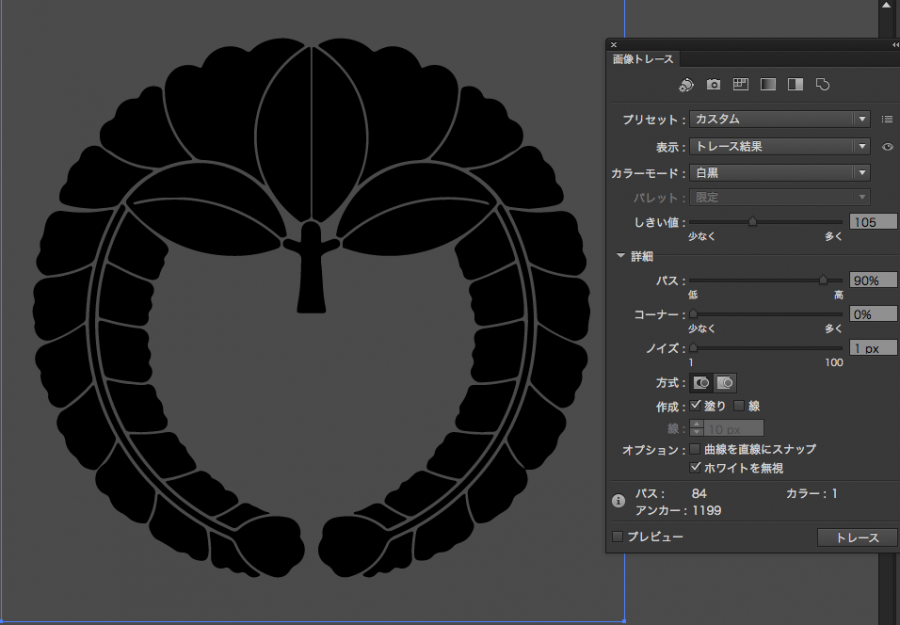900x625 pixels.
Task: Collapse the 詳細 section triangle
Action: pos(620,256)
